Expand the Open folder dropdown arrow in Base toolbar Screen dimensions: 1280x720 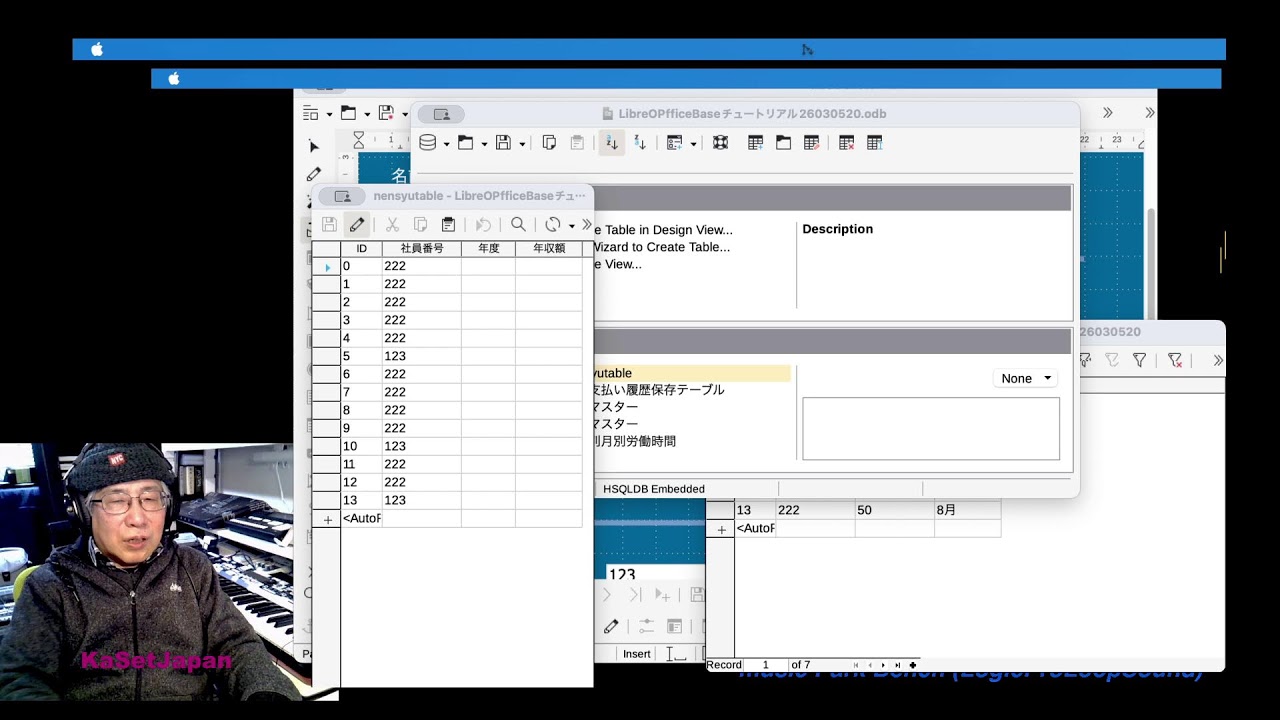[x=484, y=144]
